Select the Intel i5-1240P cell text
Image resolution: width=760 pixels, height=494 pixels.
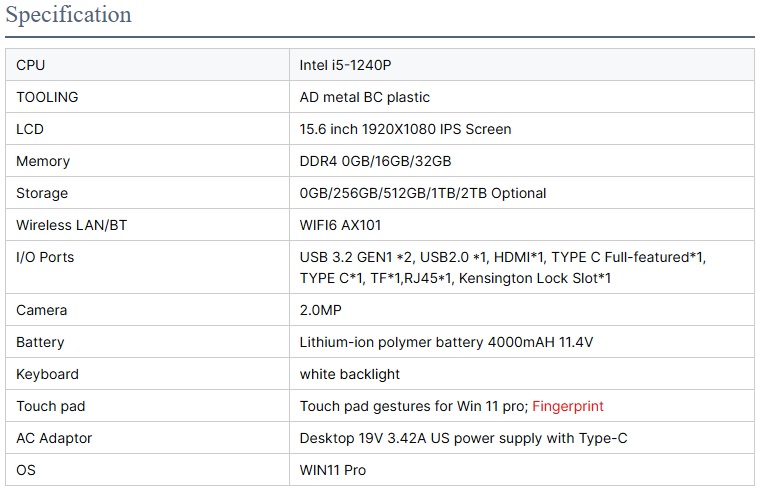pos(346,65)
